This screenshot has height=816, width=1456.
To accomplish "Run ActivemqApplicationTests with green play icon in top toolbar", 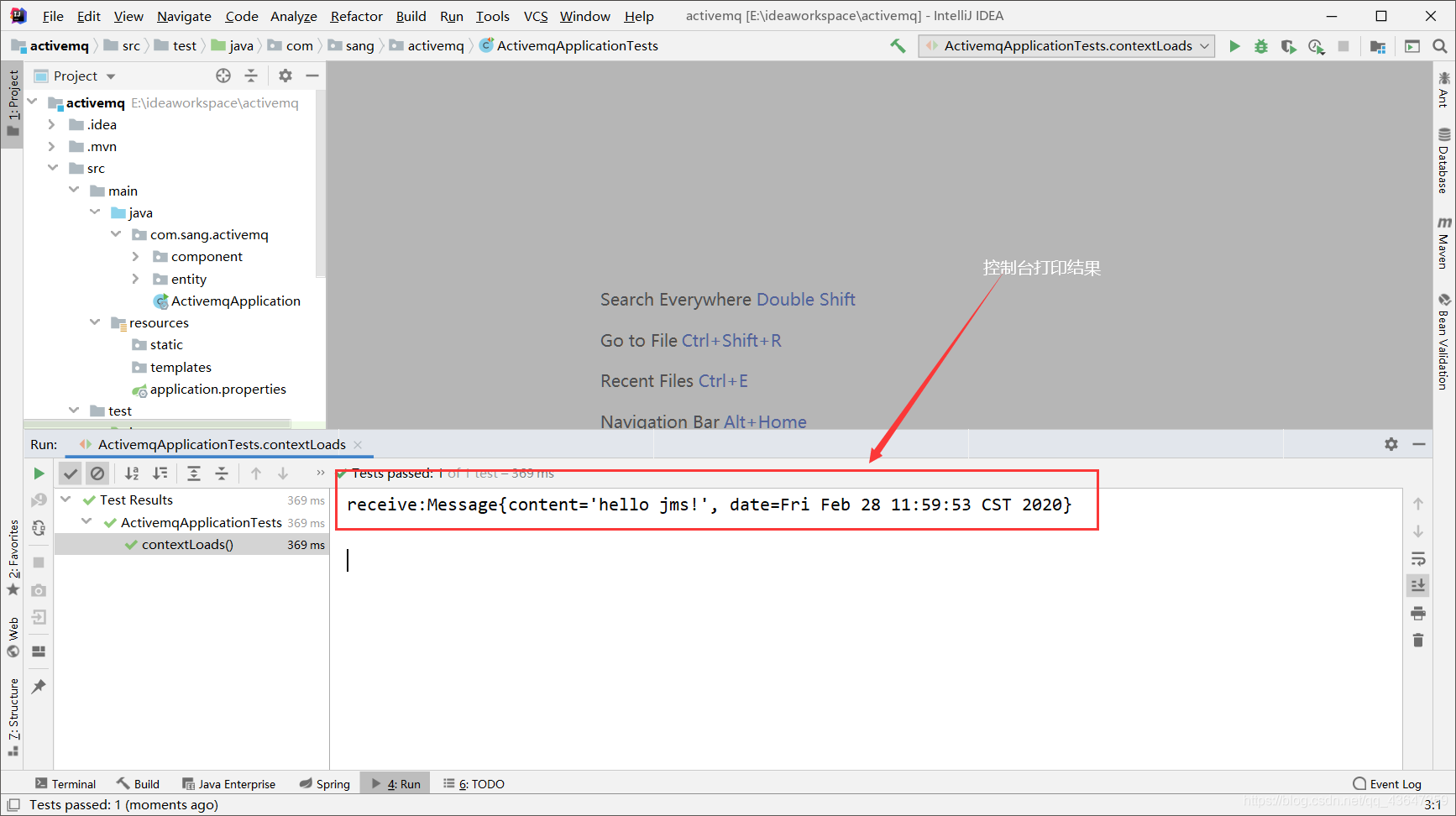I will (x=1234, y=46).
